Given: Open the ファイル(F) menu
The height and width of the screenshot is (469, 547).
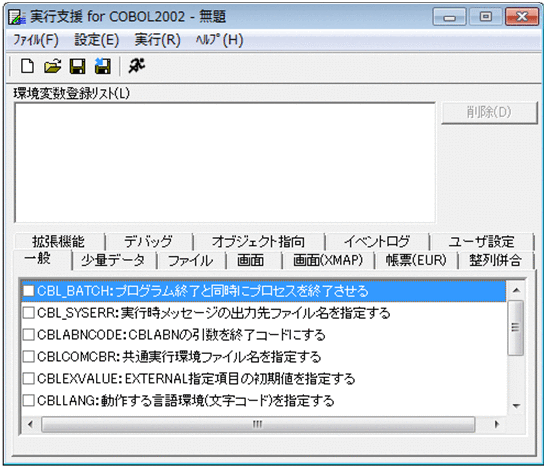Looking at the screenshot, I should click(x=36, y=40).
